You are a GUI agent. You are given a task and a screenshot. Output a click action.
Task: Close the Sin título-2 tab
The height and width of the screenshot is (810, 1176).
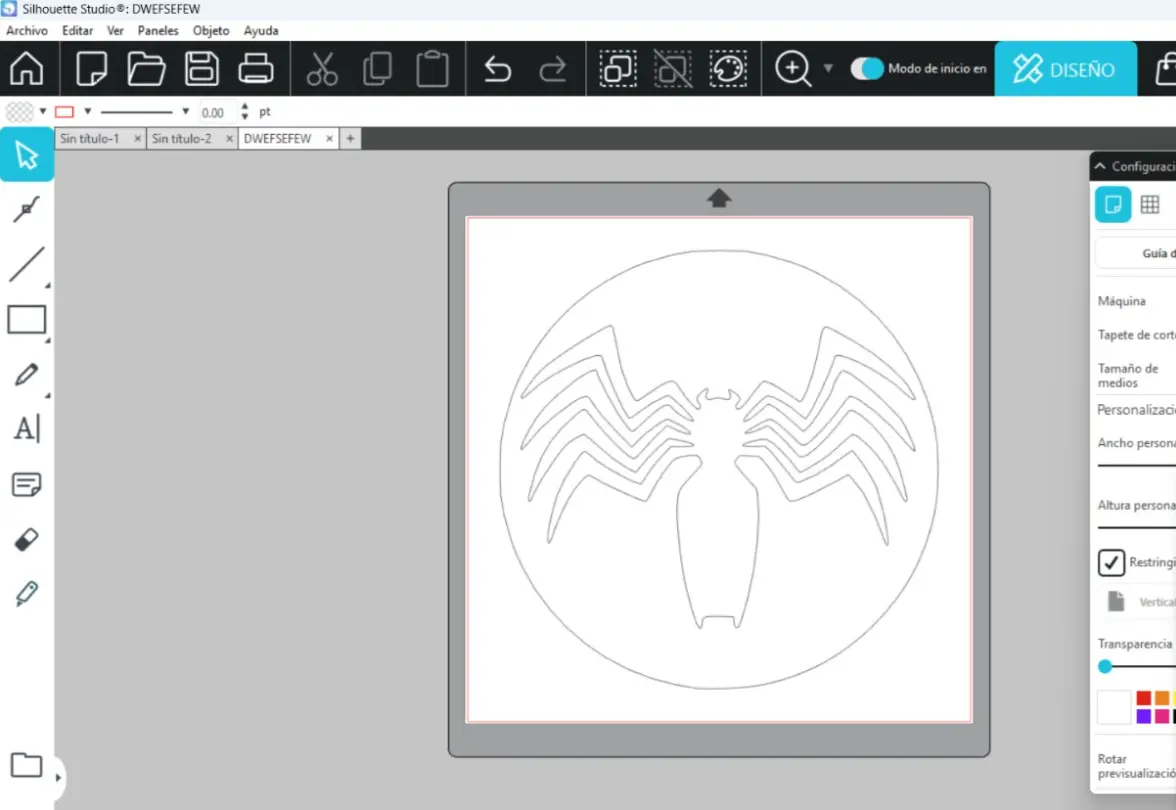(x=230, y=139)
